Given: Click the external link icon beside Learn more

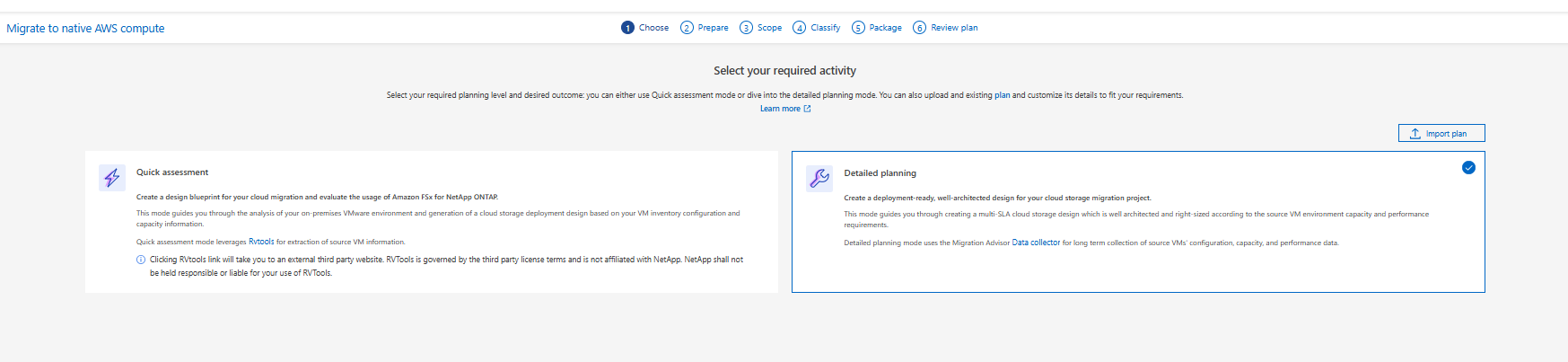Looking at the screenshot, I should point(807,109).
